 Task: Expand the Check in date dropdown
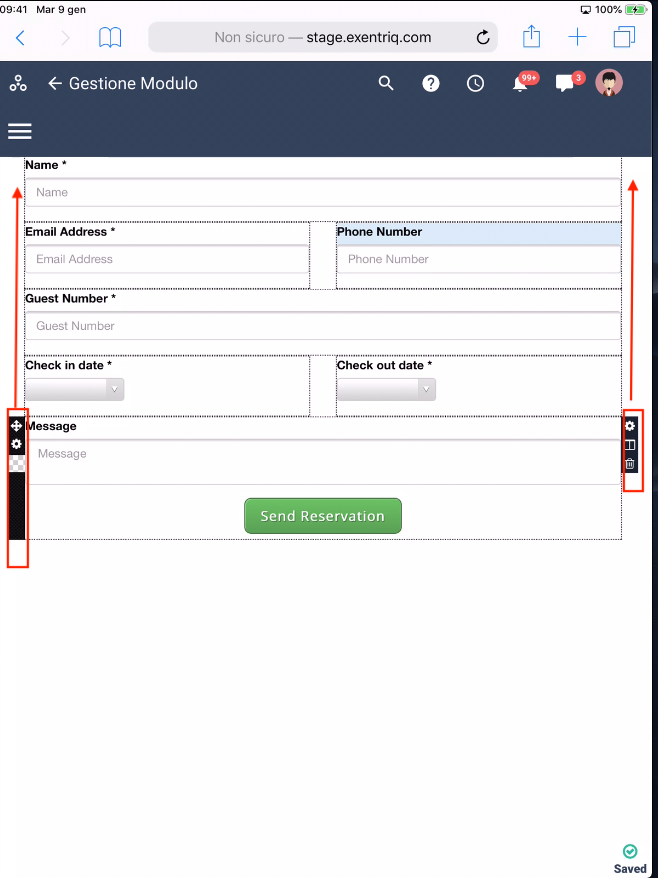(75, 389)
